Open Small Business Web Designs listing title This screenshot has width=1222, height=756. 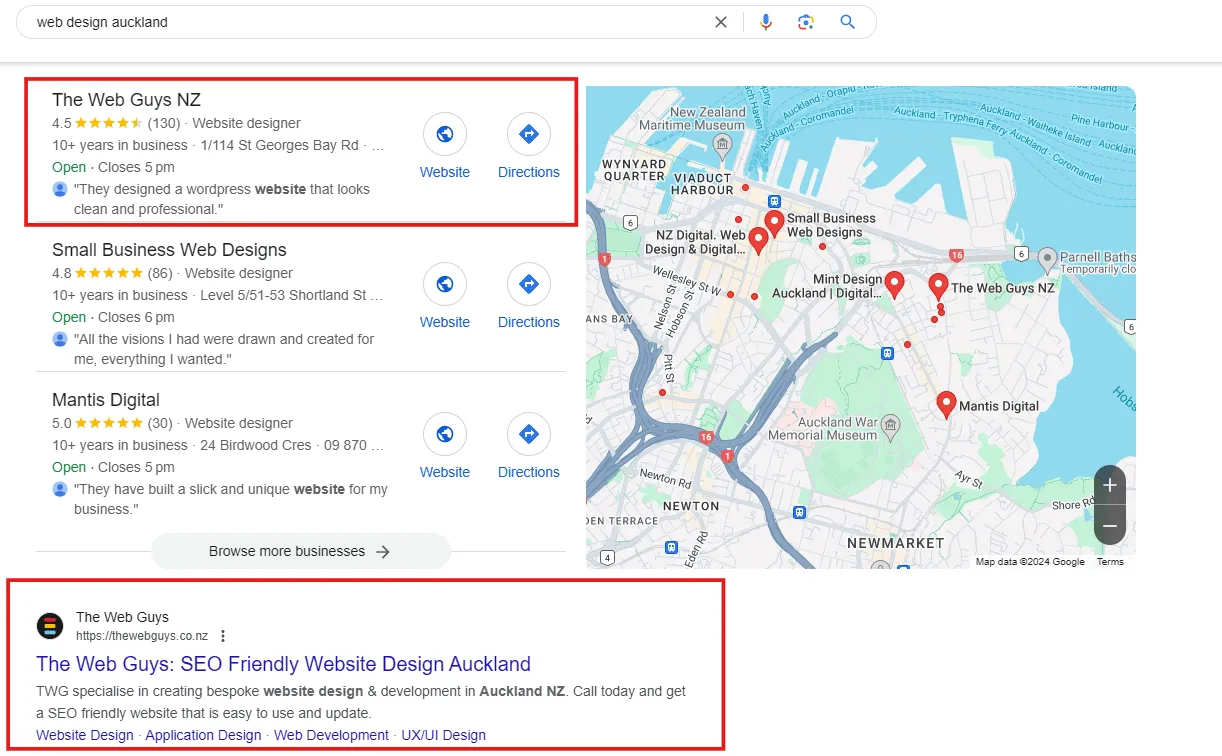169,250
